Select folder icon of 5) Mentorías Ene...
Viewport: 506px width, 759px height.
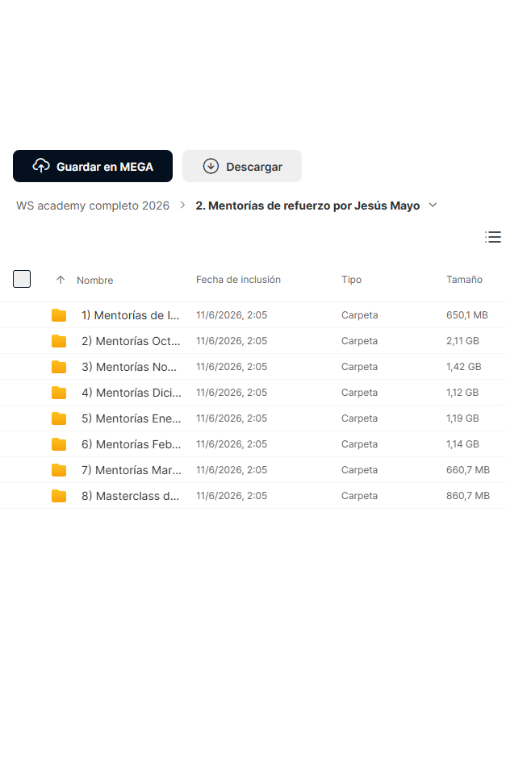(59, 418)
